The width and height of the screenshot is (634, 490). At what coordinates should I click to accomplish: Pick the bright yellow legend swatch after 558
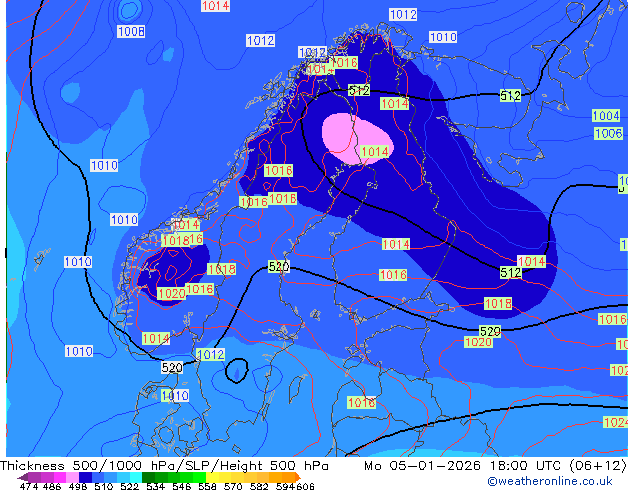coord(212,477)
